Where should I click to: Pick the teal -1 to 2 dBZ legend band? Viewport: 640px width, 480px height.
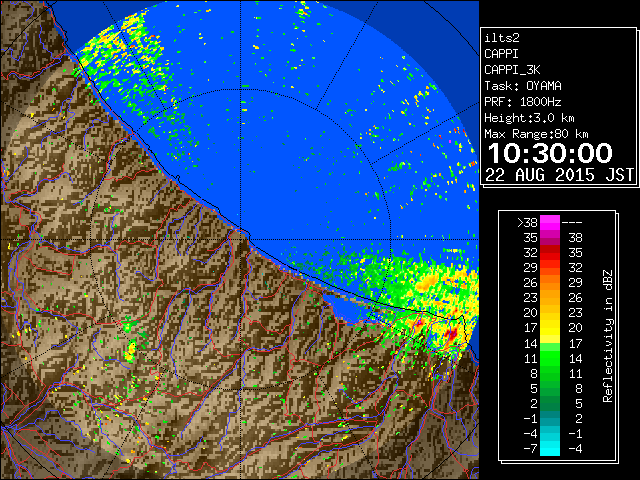[x=550, y=418]
